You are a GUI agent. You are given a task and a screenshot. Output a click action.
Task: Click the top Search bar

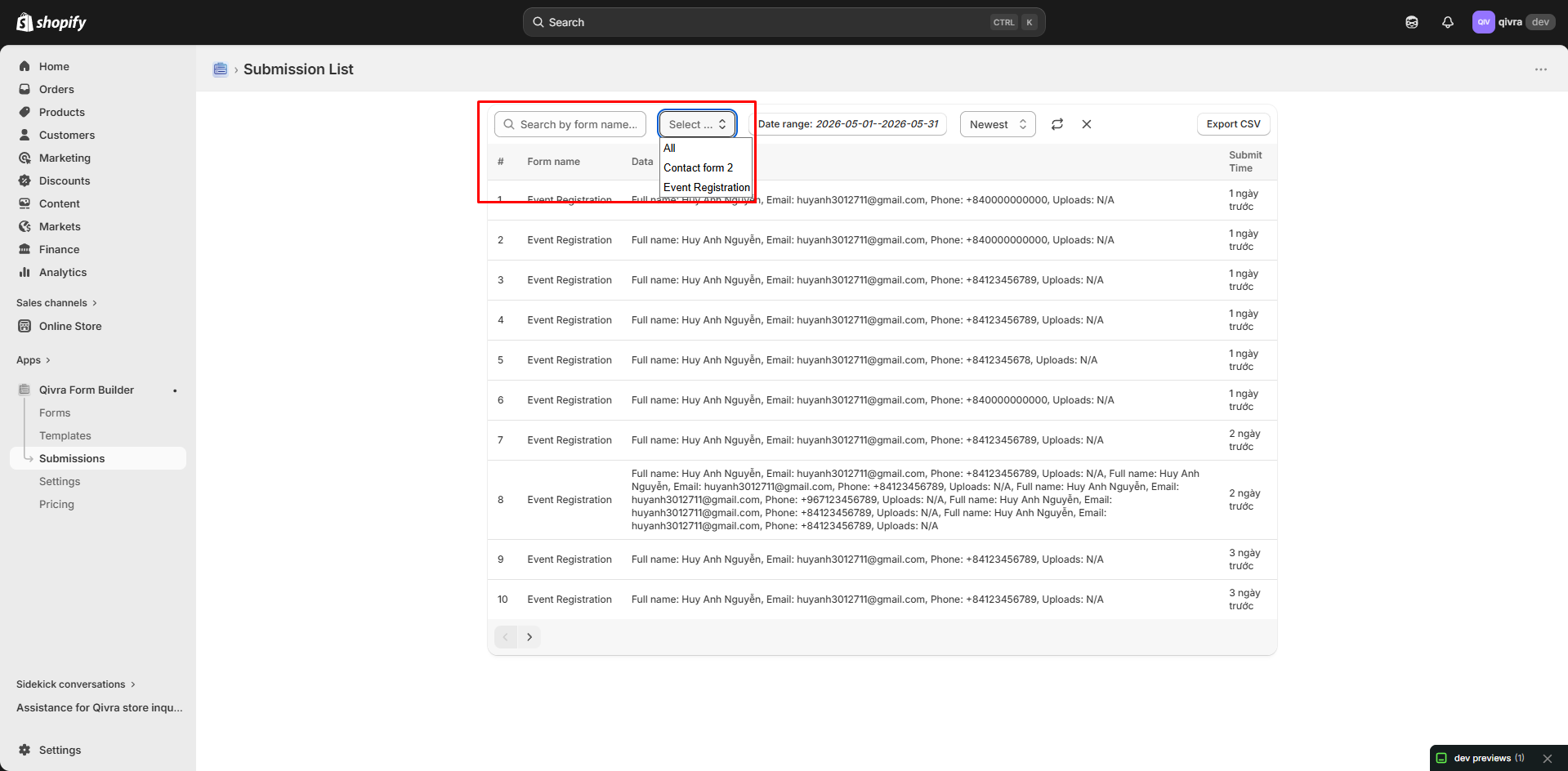[x=784, y=22]
